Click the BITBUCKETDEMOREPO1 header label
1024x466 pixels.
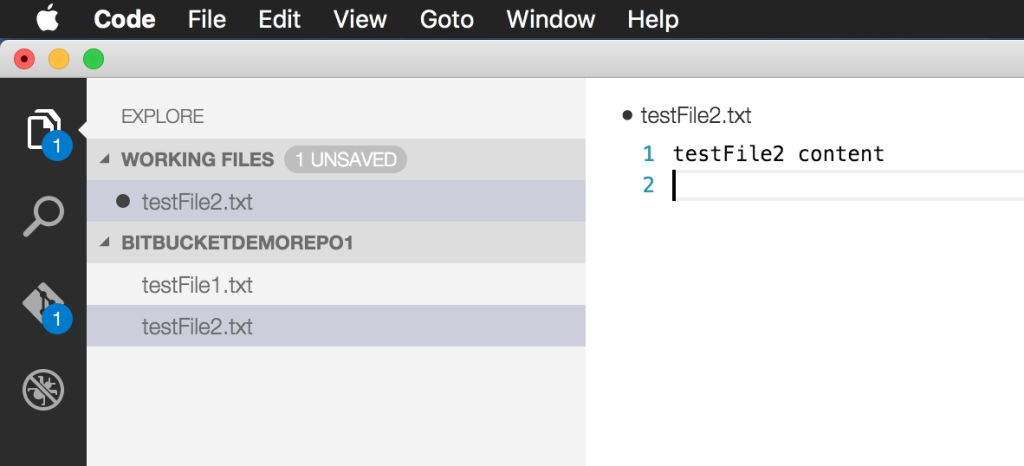(x=237, y=243)
